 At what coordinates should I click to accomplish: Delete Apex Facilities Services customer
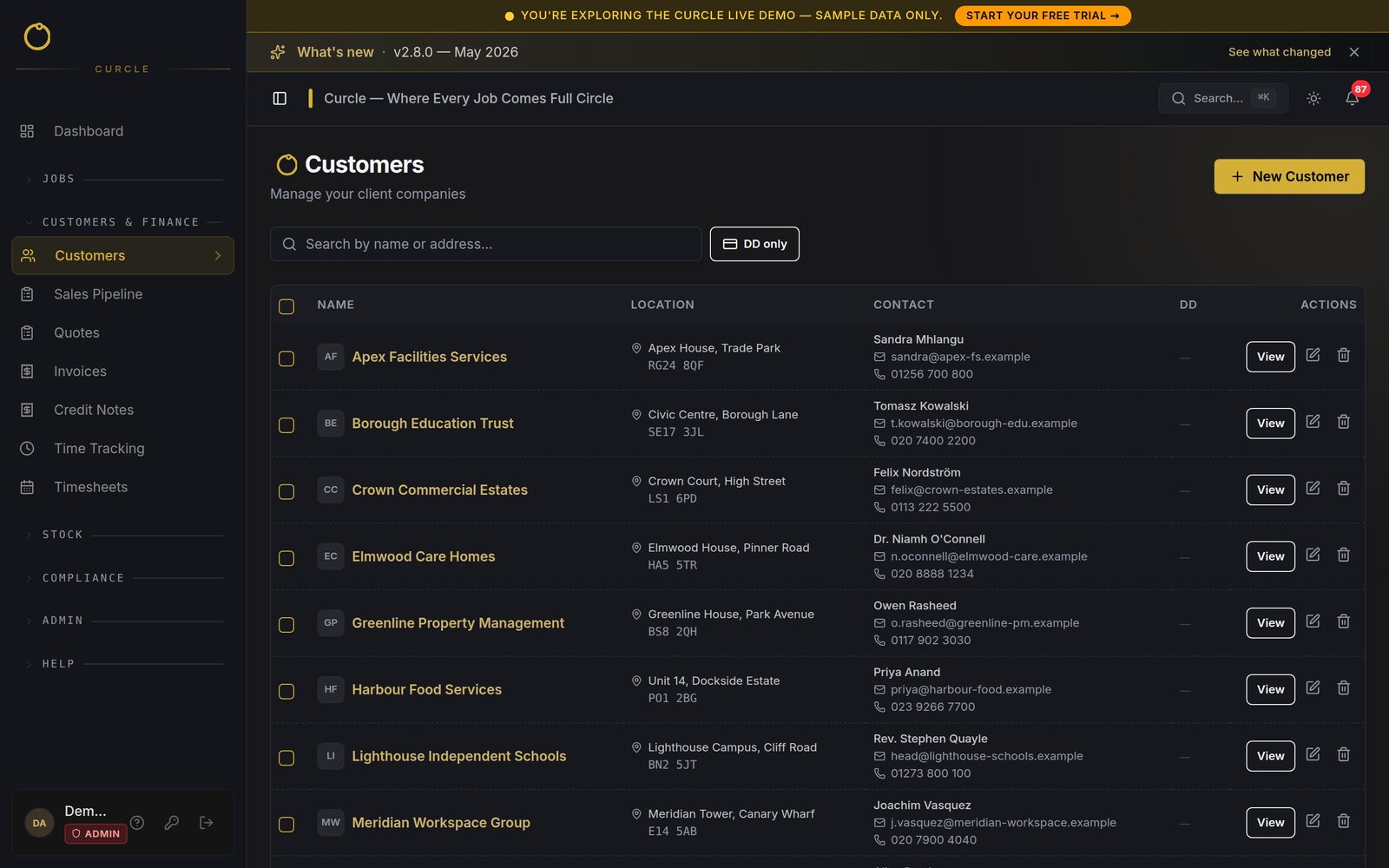pos(1343,355)
